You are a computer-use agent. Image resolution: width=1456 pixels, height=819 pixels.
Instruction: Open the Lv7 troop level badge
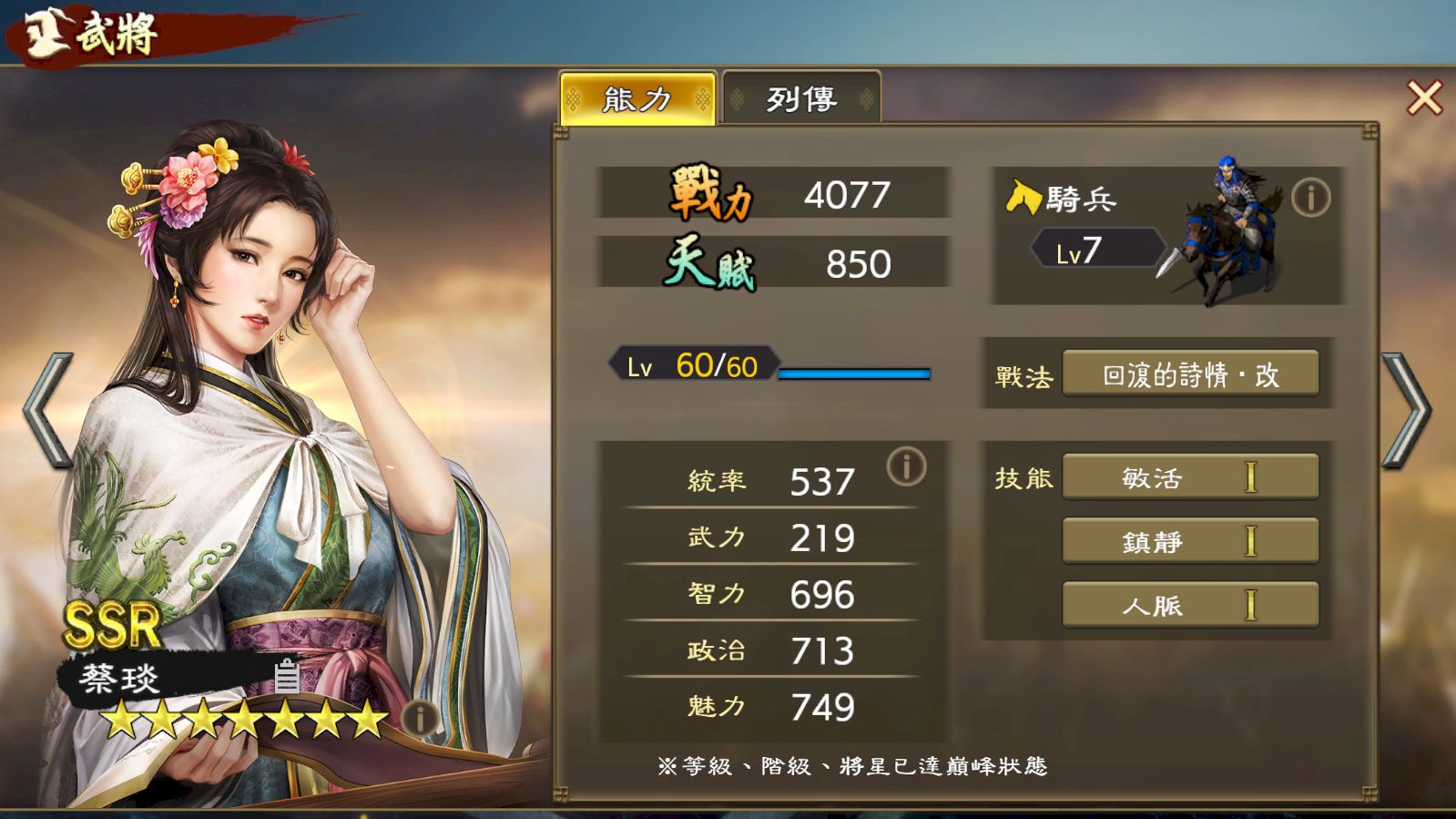(1097, 248)
